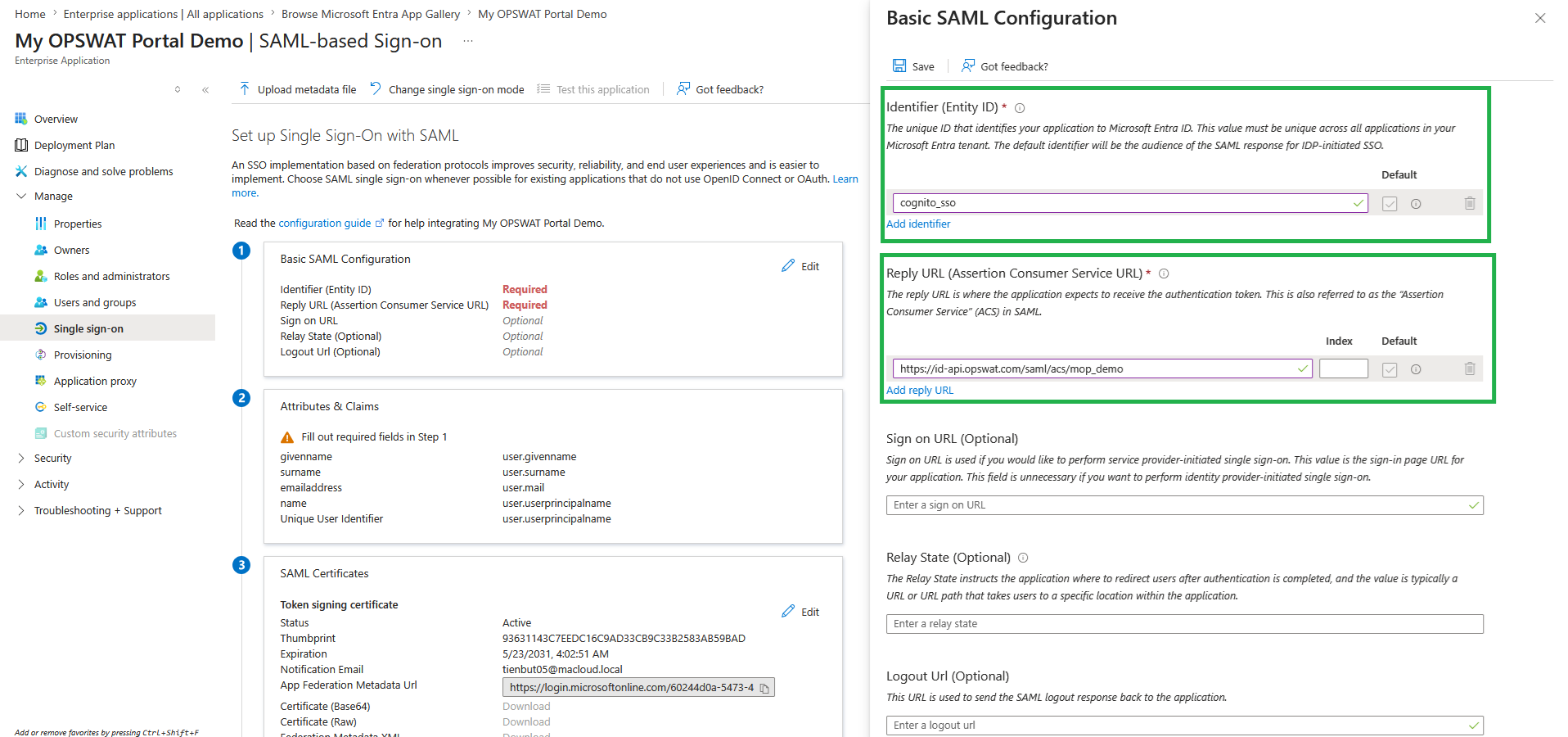
Task: Click the Owners people icon
Action: 41,250
